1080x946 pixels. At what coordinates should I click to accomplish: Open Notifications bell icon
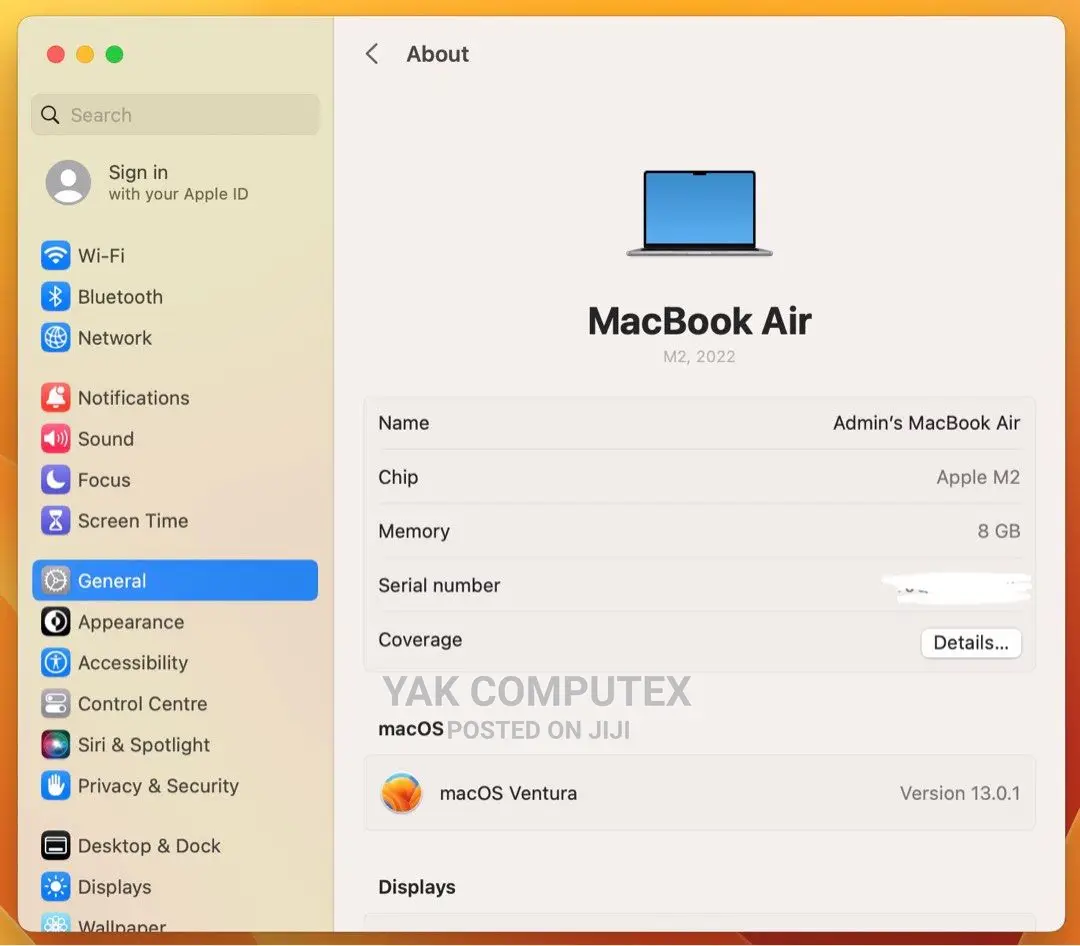point(55,398)
